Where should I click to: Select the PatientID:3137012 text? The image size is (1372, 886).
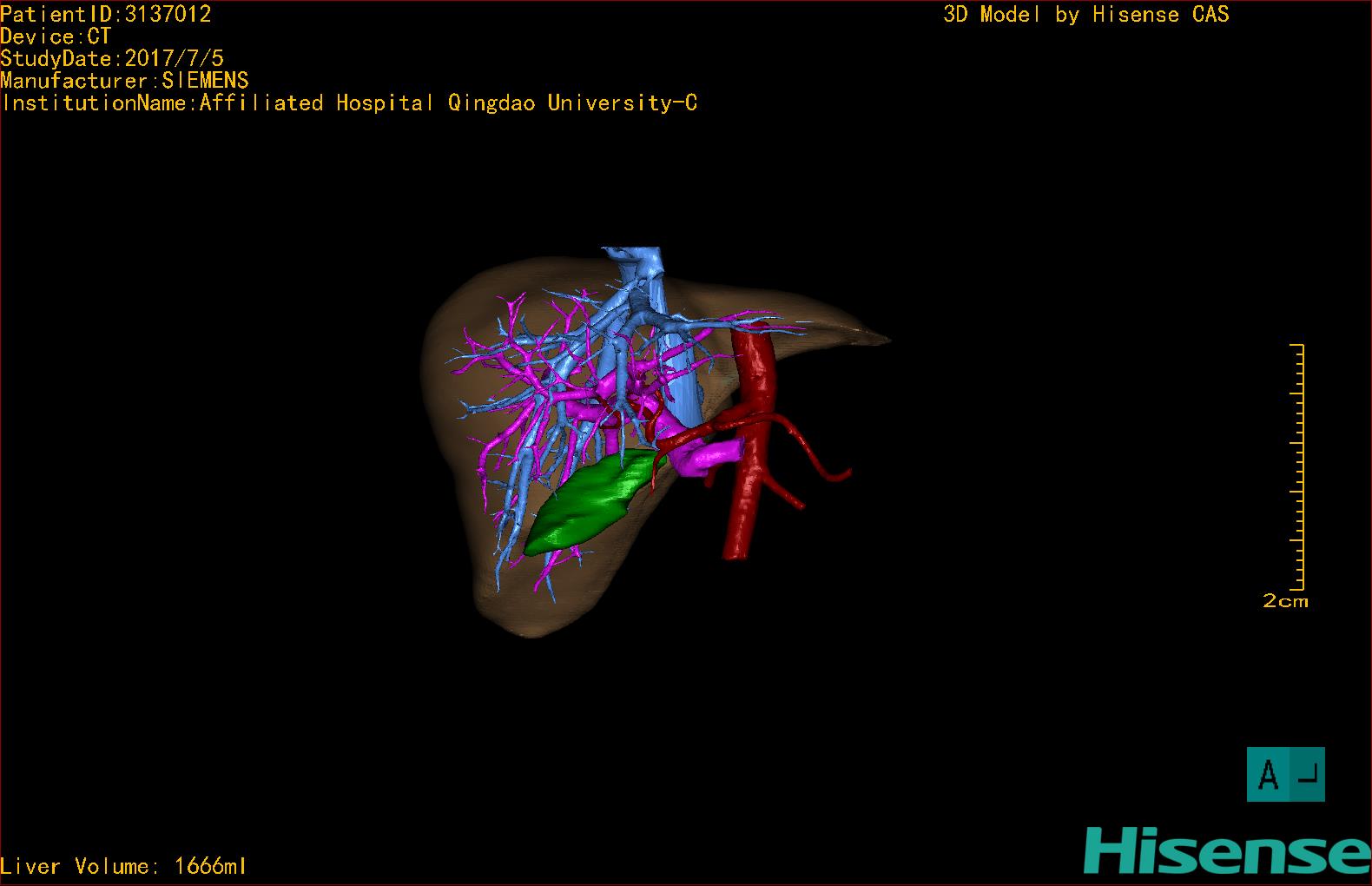click(106, 14)
